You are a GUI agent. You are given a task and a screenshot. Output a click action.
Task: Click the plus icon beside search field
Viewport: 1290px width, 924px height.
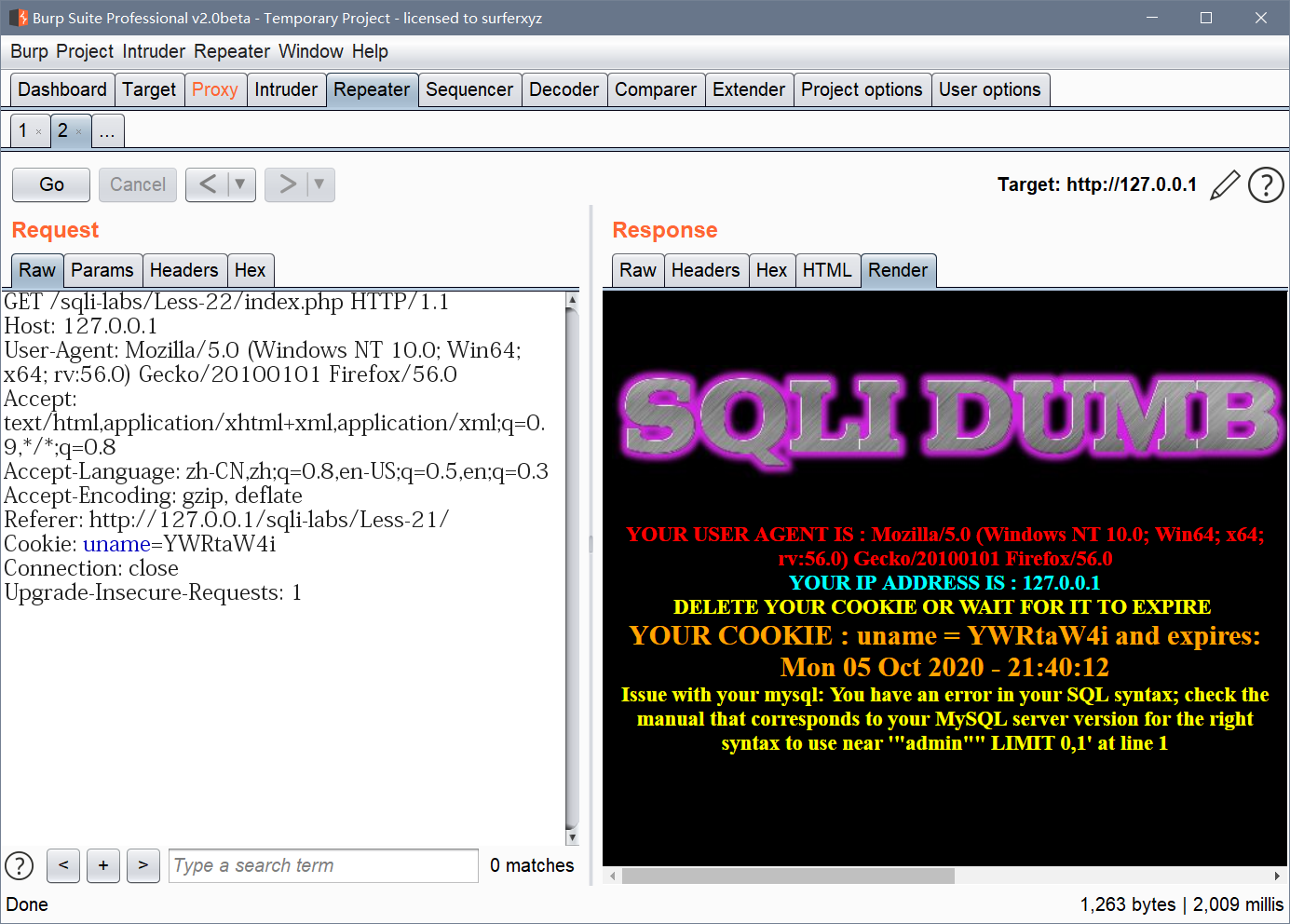[x=102, y=865]
